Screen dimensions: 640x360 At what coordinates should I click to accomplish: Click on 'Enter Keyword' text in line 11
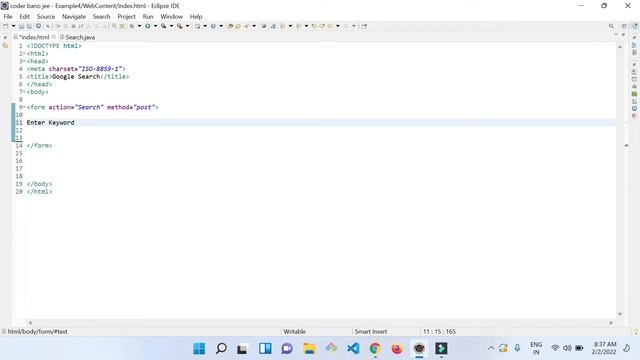pos(50,122)
